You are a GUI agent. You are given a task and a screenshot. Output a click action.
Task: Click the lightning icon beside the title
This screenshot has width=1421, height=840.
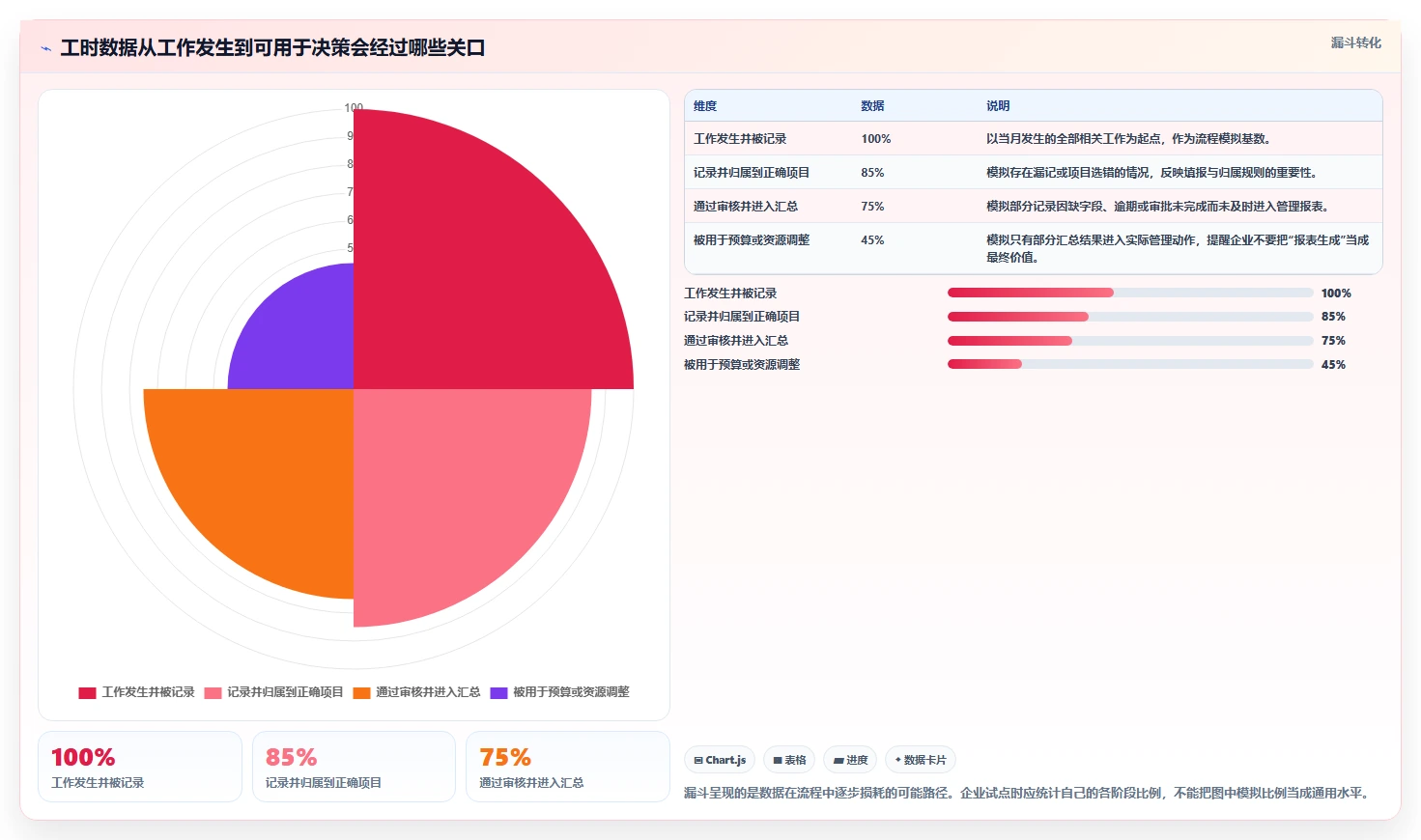pos(45,48)
